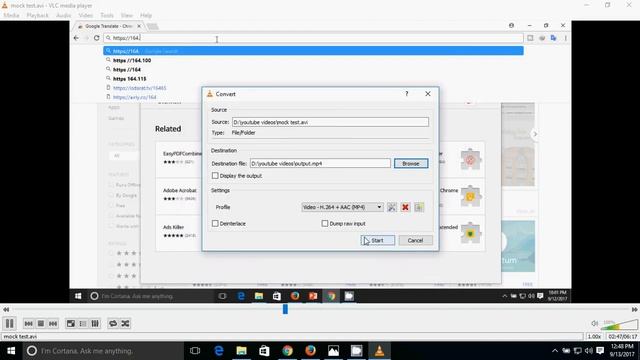Delete selected profile with red X icon

(x=405, y=207)
